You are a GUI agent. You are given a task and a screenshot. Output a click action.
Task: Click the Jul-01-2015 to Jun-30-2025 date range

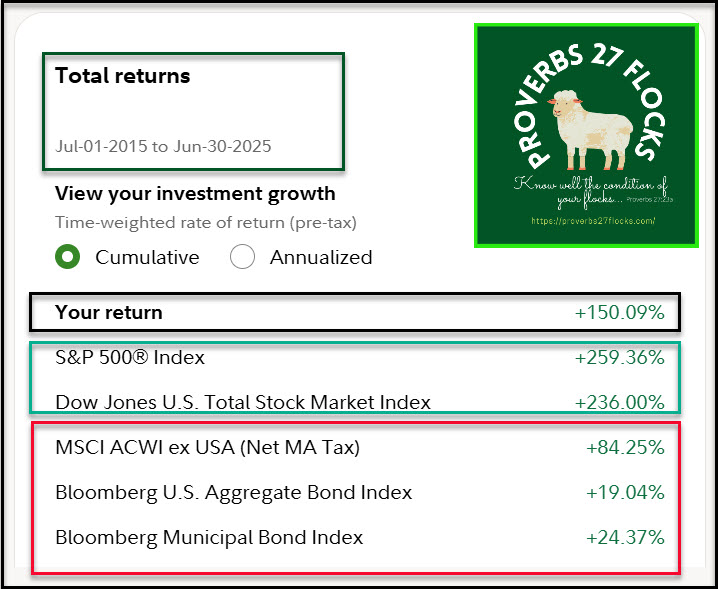click(163, 146)
